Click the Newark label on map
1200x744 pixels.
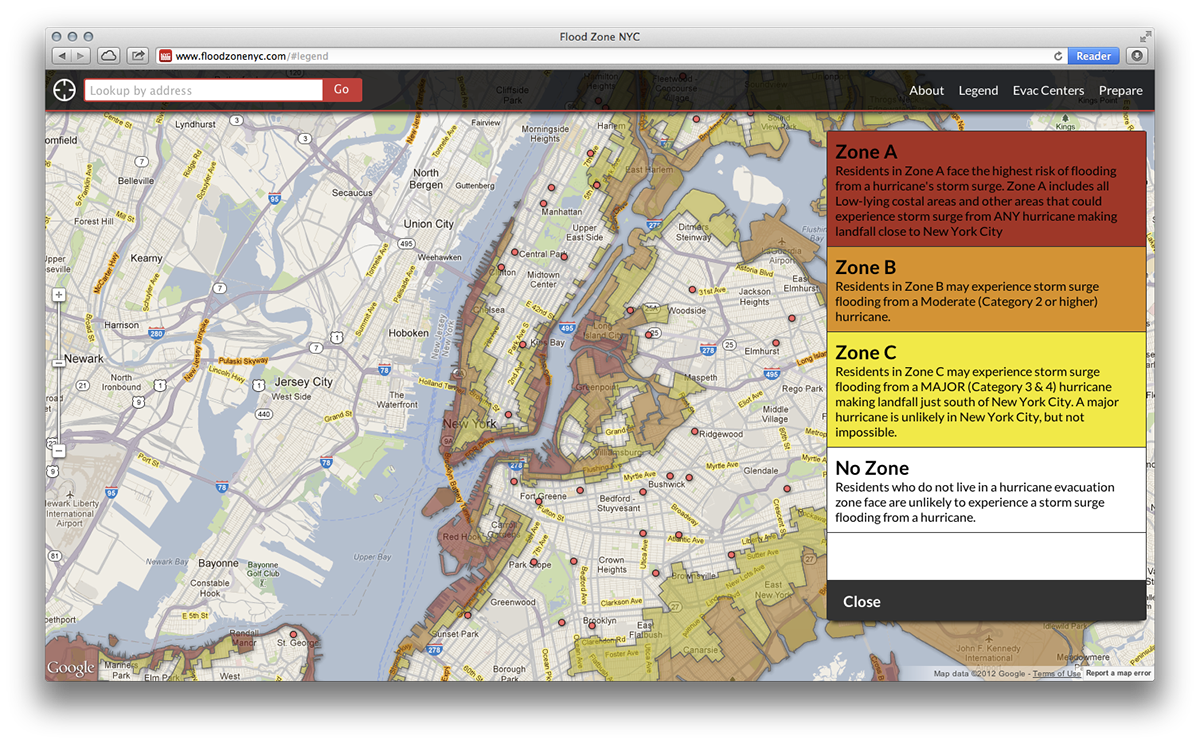84,359
